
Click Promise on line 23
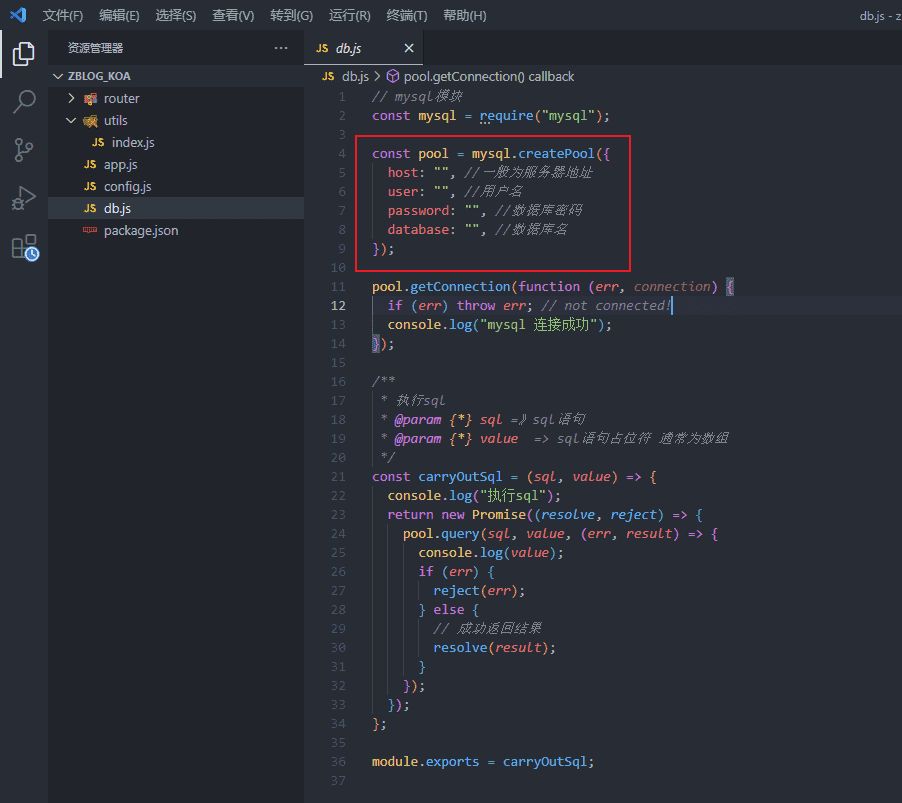pyautogui.click(x=499, y=514)
